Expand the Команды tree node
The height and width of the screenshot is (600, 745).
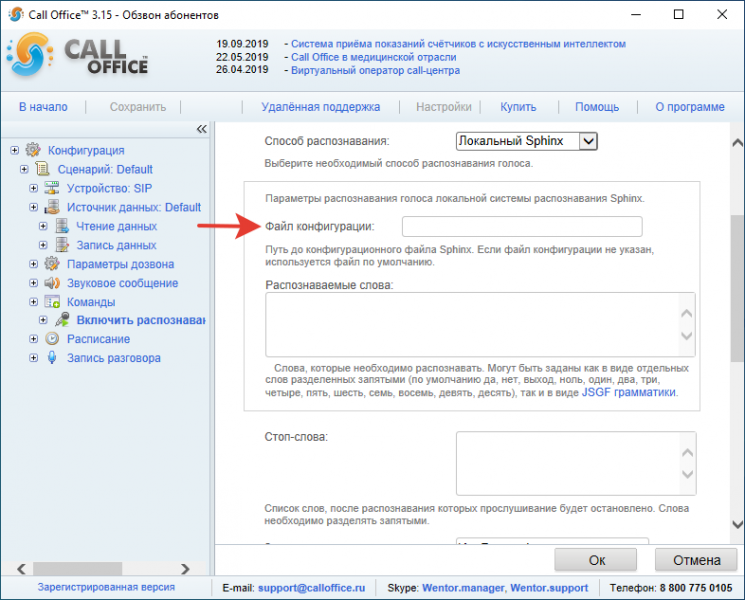click(x=34, y=302)
